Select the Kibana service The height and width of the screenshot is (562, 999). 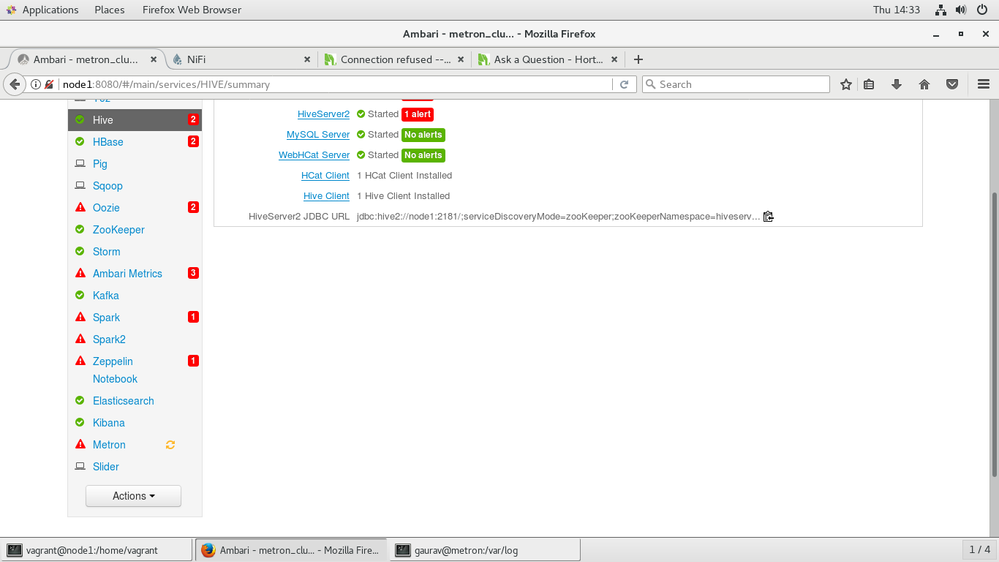(x=109, y=422)
